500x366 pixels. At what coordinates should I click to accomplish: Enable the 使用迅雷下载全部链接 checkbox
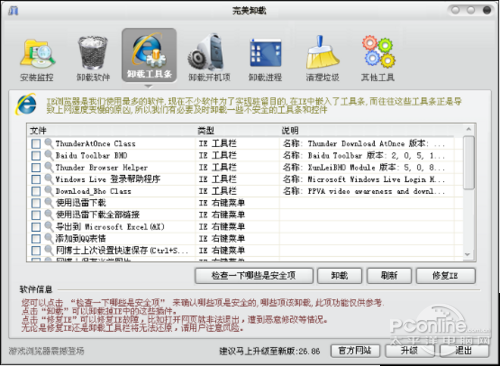[36, 215]
